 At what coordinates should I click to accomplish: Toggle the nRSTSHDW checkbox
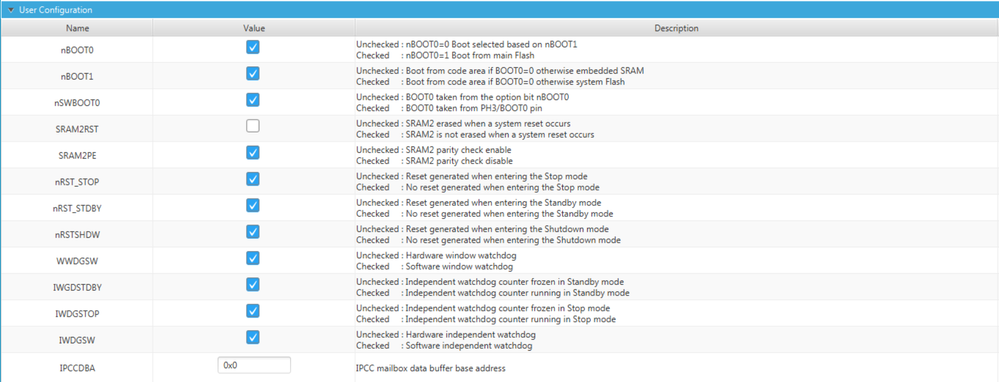coord(253,231)
